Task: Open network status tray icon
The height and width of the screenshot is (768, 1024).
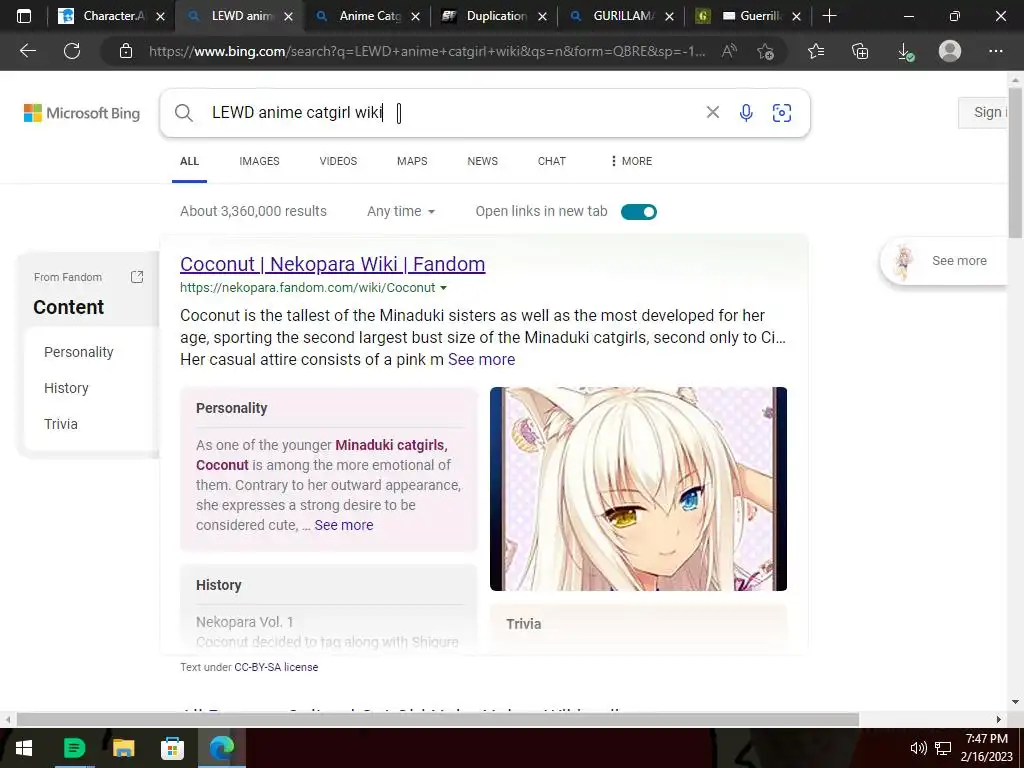Action: pos(943,748)
